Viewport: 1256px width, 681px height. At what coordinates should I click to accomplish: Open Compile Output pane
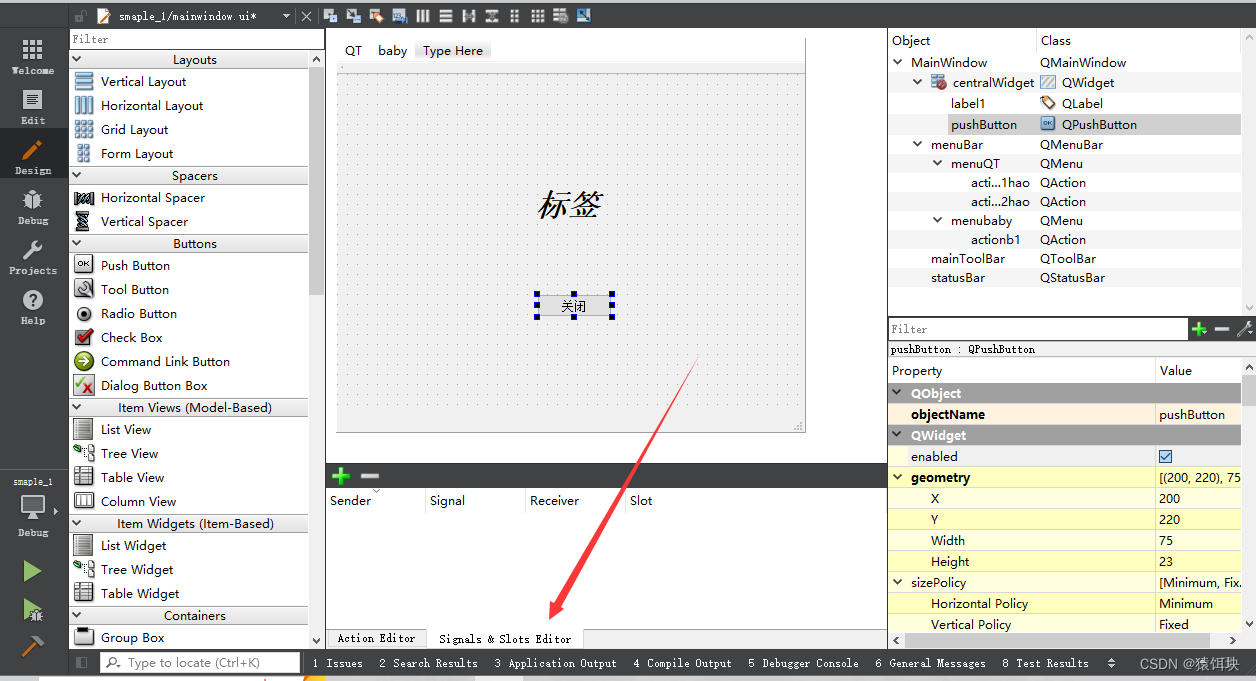682,663
